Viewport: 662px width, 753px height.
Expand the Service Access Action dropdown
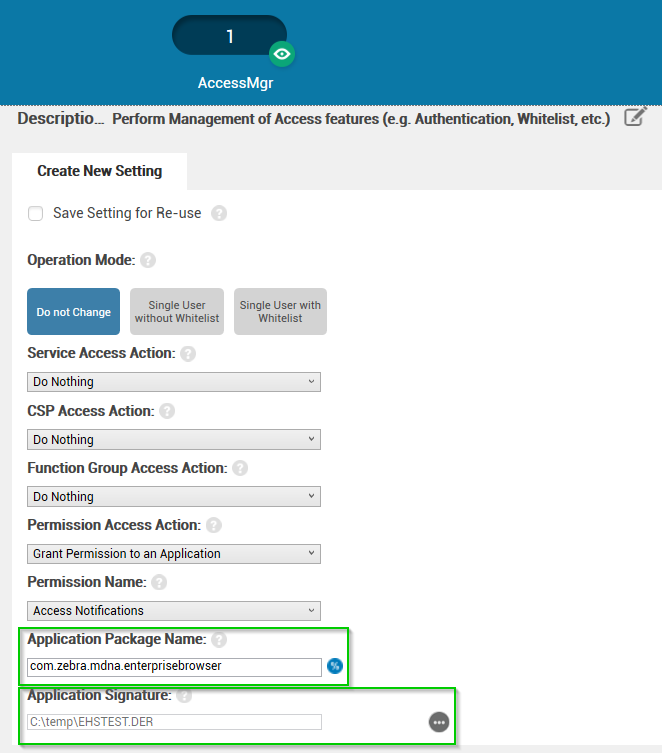tap(174, 382)
